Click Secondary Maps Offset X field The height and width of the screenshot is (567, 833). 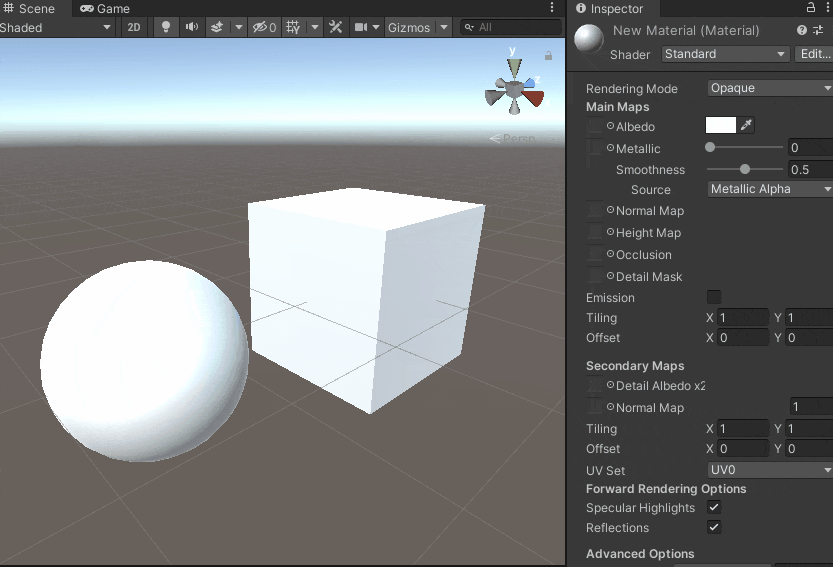tap(743, 448)
